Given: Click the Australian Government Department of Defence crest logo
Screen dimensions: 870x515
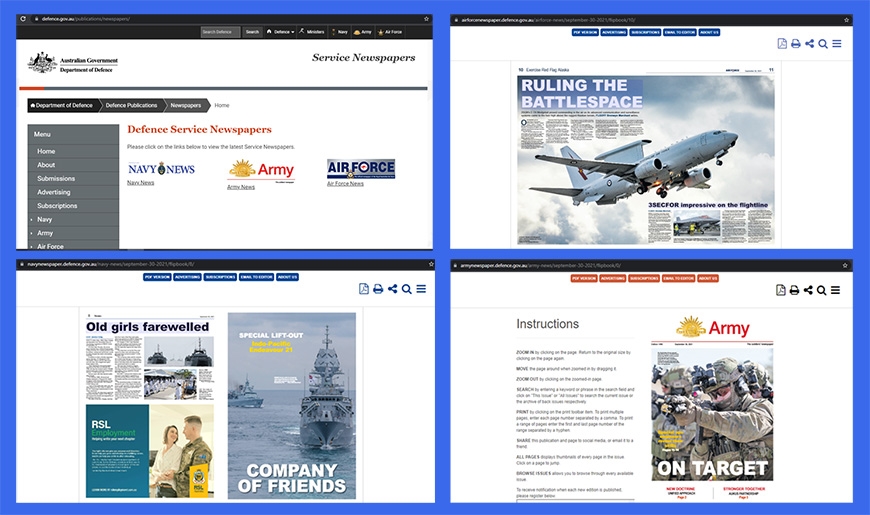Looking at the screenshot, I should click(x=73, y=63).
